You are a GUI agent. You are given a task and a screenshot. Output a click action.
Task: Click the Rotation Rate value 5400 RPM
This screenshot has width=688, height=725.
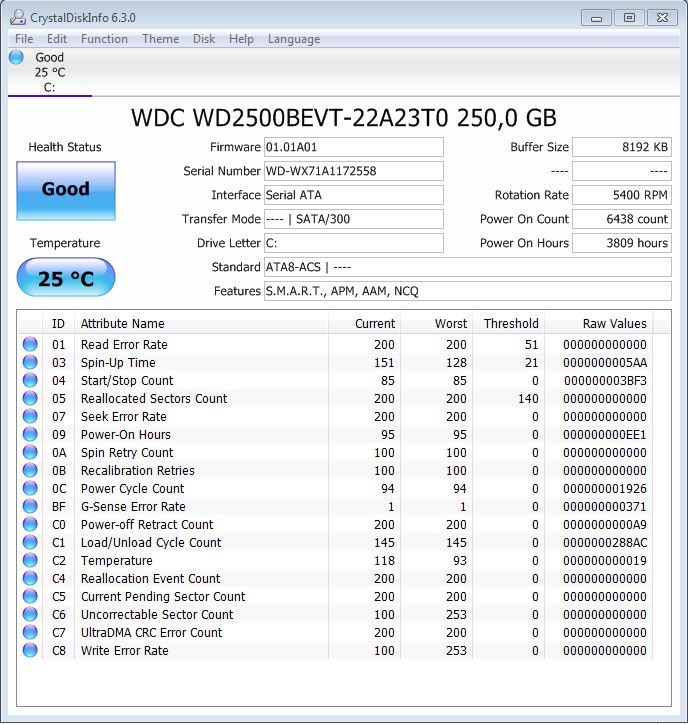(x=622, y=195)
